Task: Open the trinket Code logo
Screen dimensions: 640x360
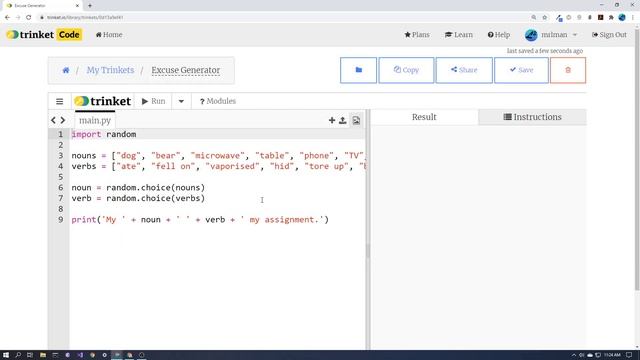Action: [44, 35]
